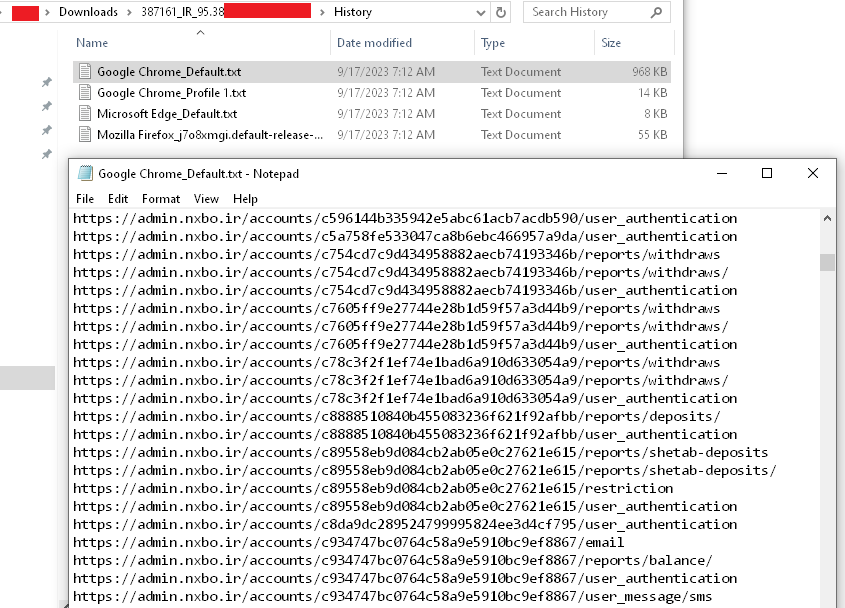The height and width of the screenshot is (608, 845).
Task: Refresh the History folder view
Action: pos(501,12)
